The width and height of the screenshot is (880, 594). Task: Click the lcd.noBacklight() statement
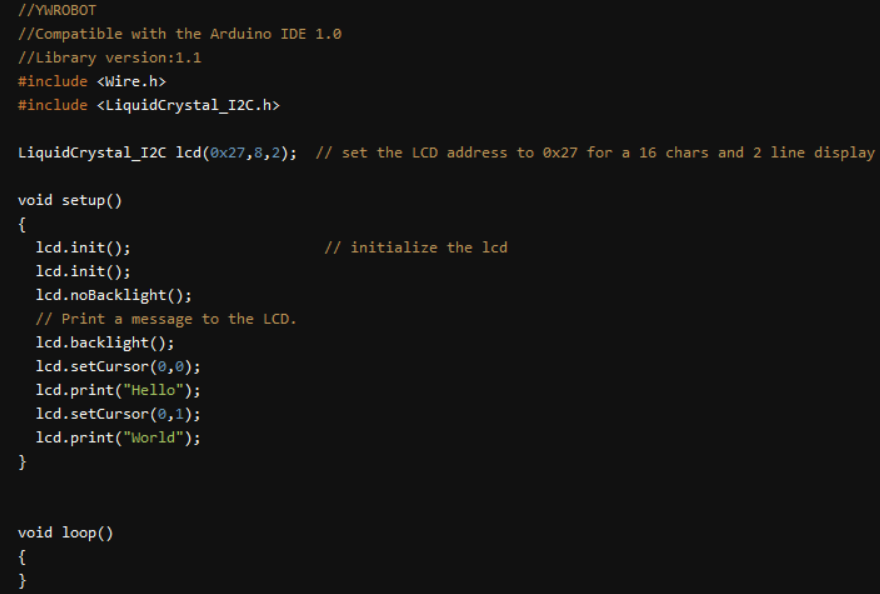[x=113, y=295]
